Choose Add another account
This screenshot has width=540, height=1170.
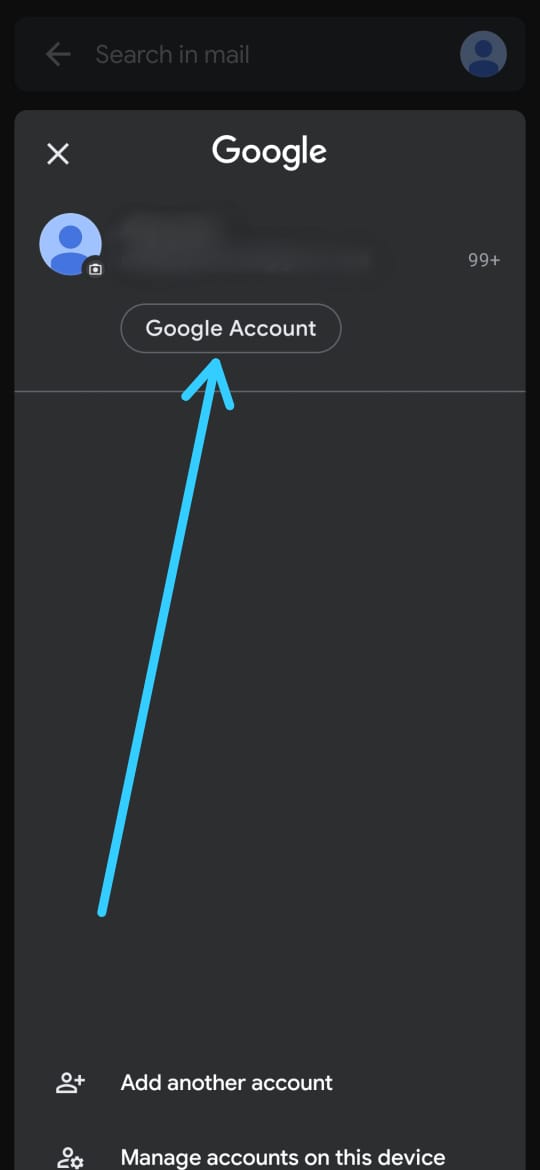tap(227, 1083)
